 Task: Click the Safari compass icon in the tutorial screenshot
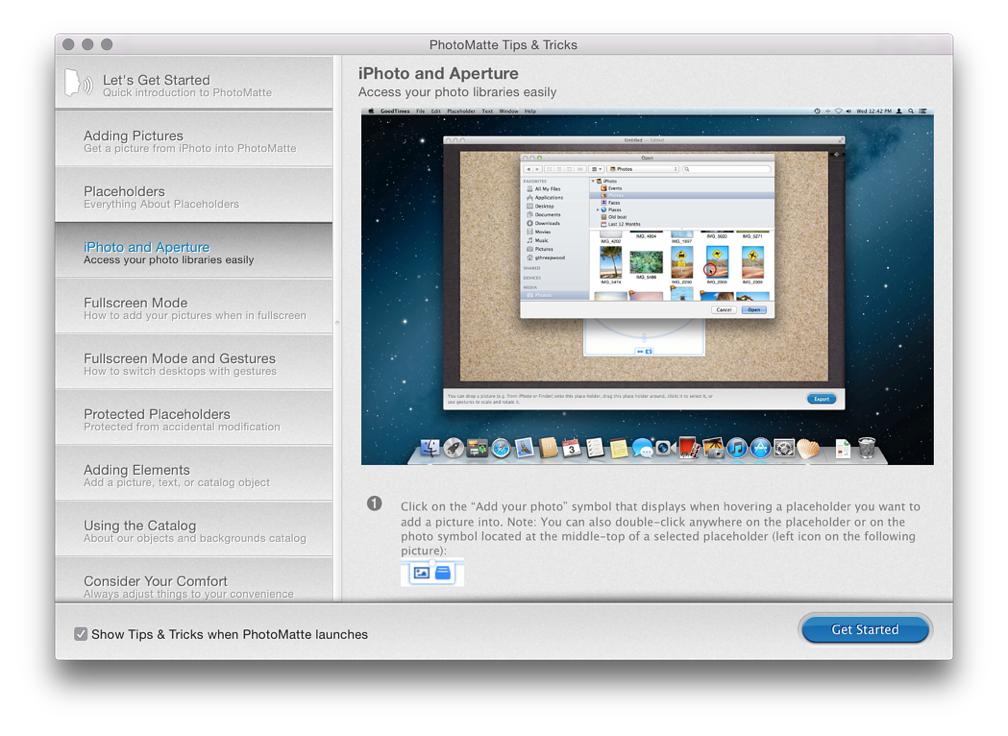tap(501, 447)
